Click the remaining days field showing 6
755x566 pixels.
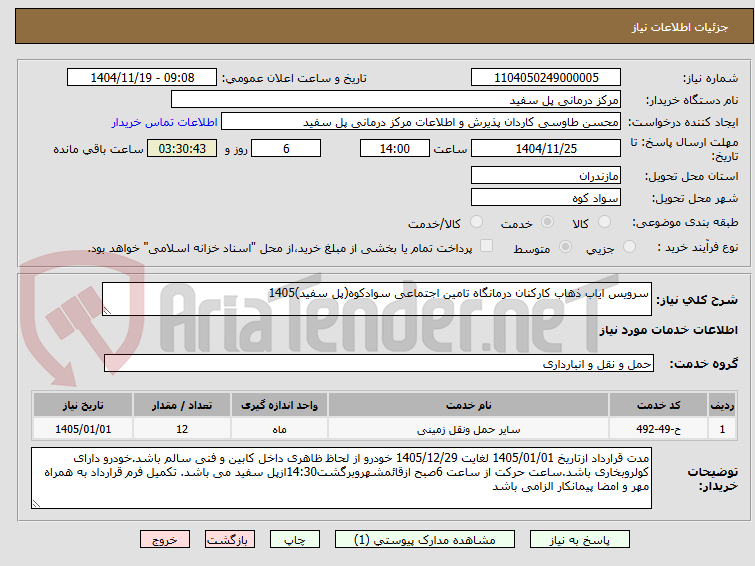pos(286,148)
